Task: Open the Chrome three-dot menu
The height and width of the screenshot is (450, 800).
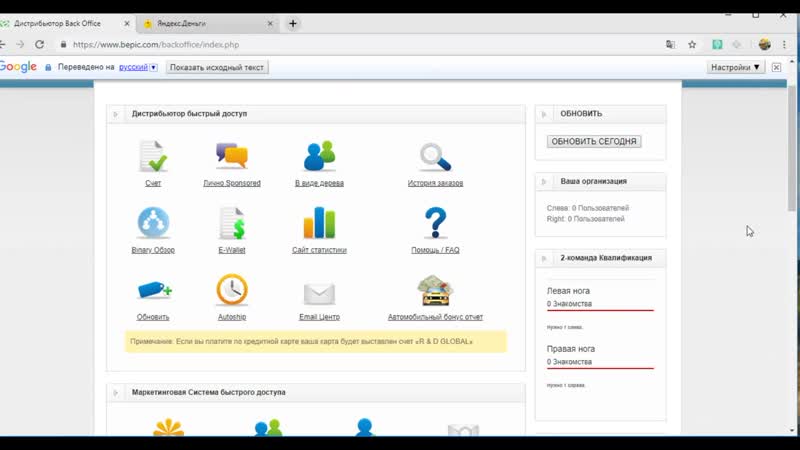Action: 784,44
